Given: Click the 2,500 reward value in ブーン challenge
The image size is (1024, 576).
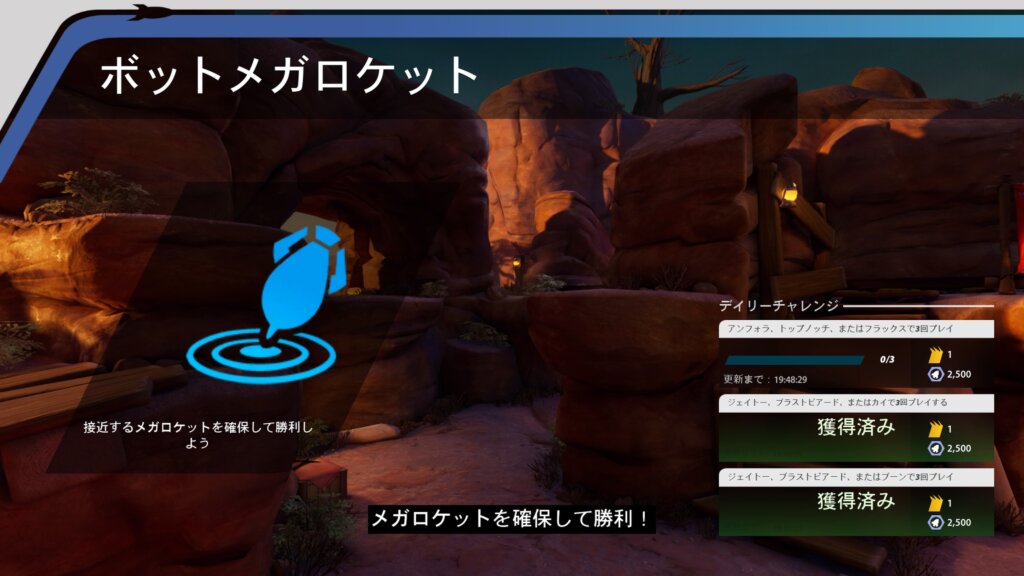Looking at the screenshot, I should [x=959, y=522].
